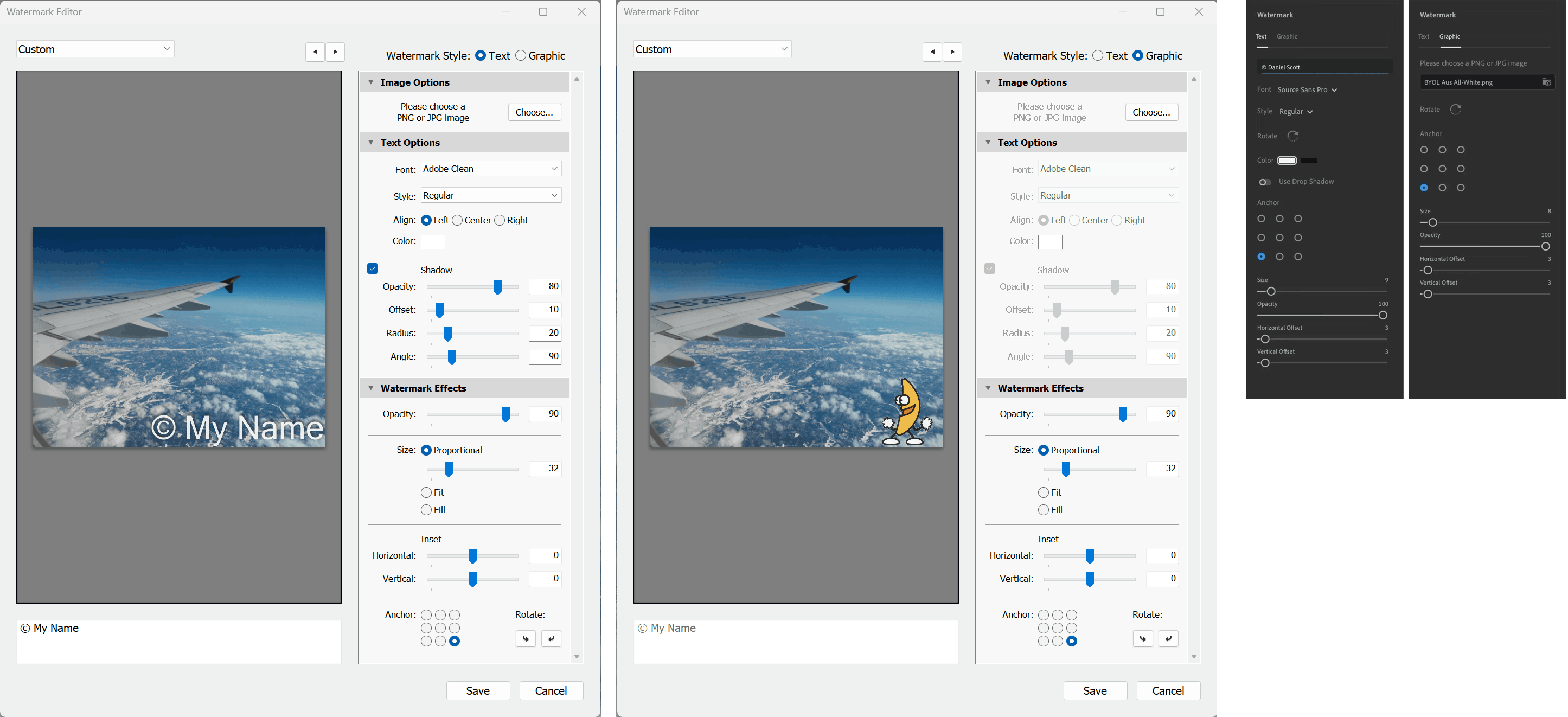Viewport: 1568px width, 717px height.
Task: Select the Center align radio in the left editor
Action: click(x=458, y=220)
